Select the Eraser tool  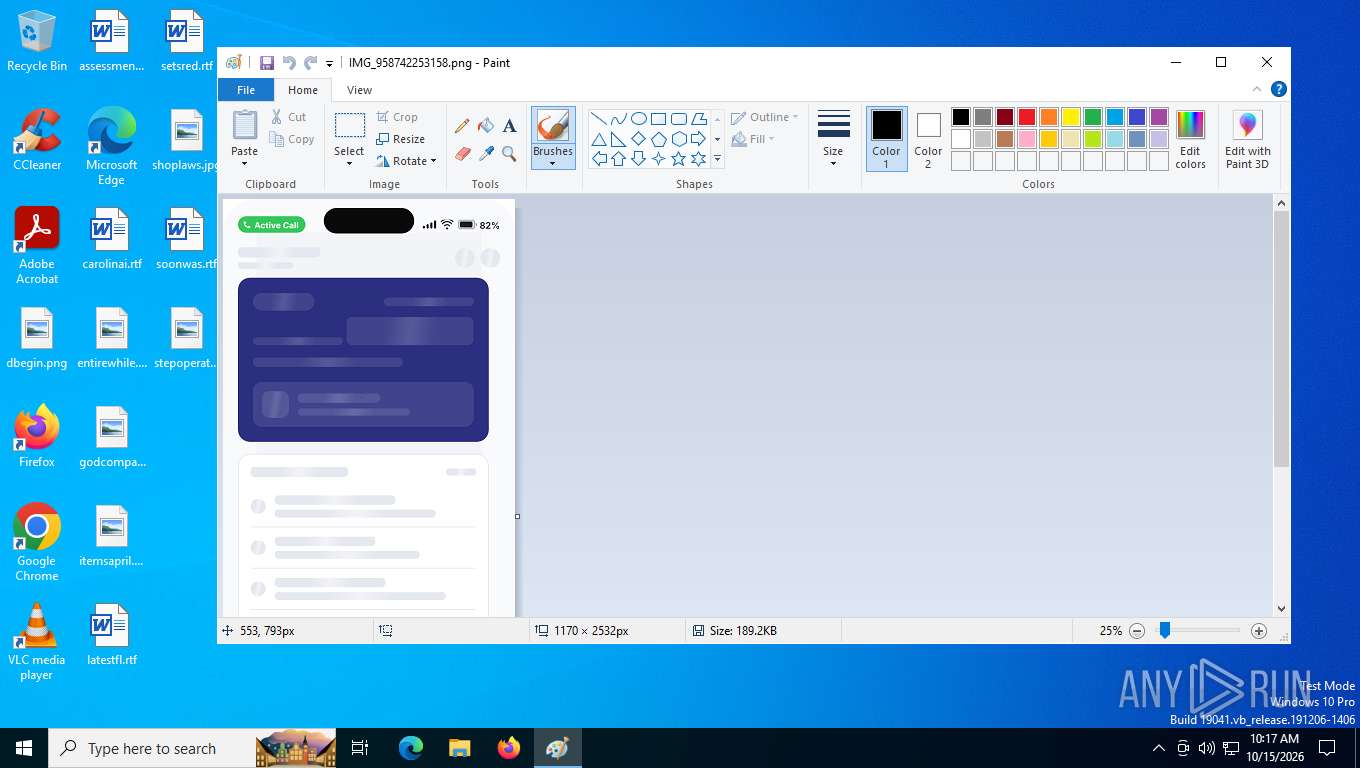pos(462,153)
